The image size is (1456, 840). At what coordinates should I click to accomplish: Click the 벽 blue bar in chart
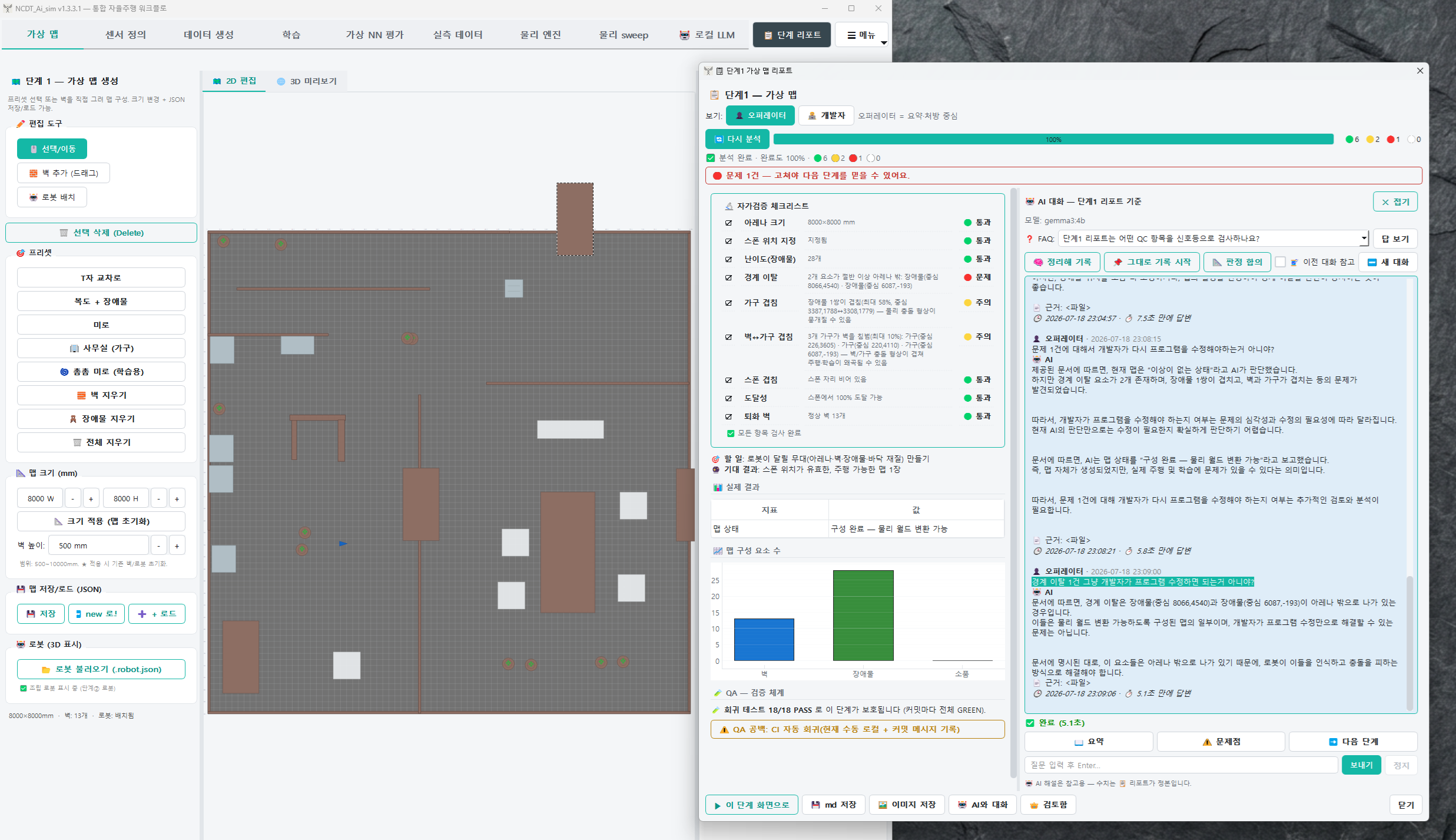click(x=764, y=640)
